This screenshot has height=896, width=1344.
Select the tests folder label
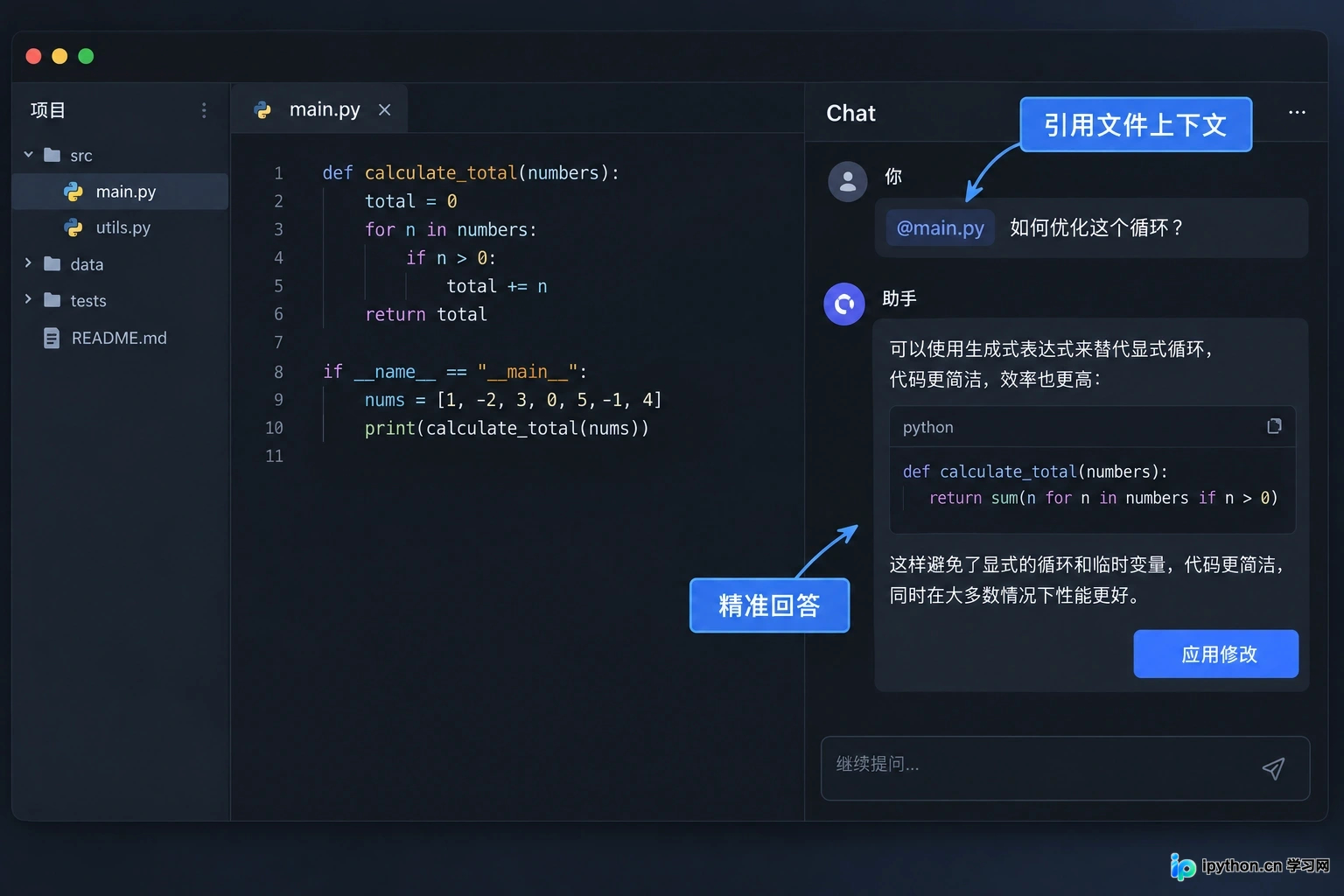[88, 301]
